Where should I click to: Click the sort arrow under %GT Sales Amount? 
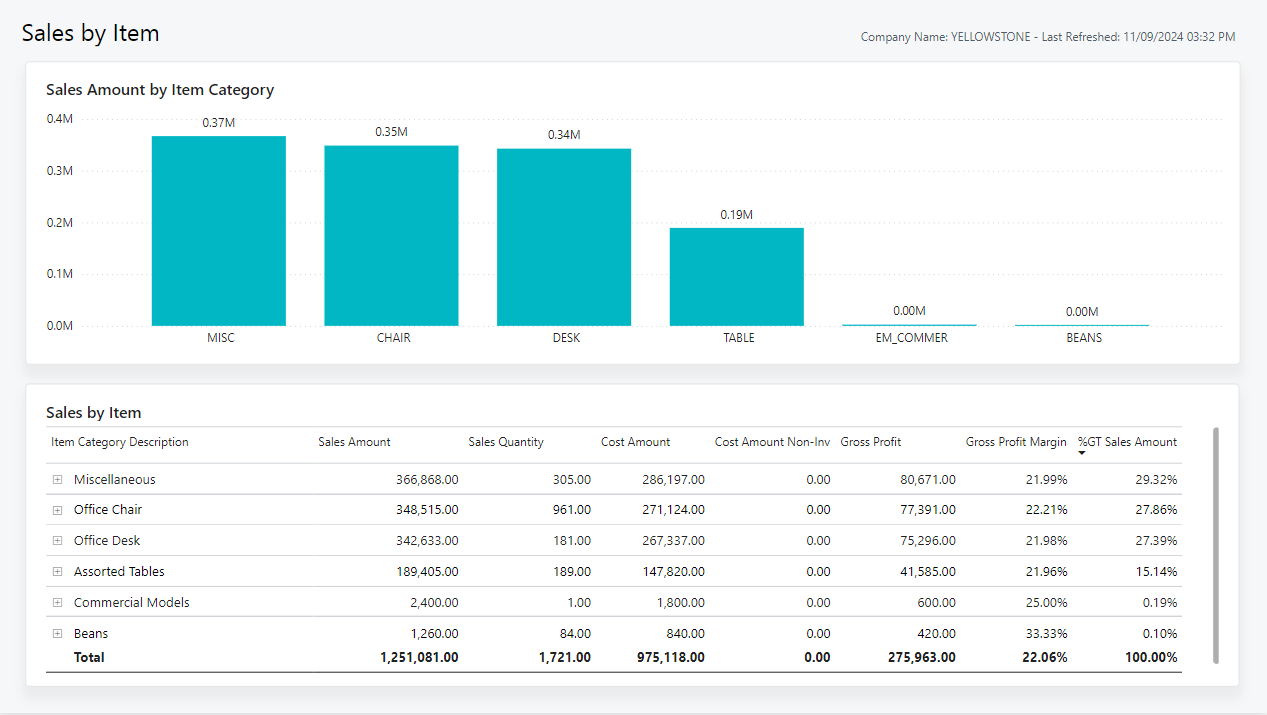click(x=1082, y=454)
